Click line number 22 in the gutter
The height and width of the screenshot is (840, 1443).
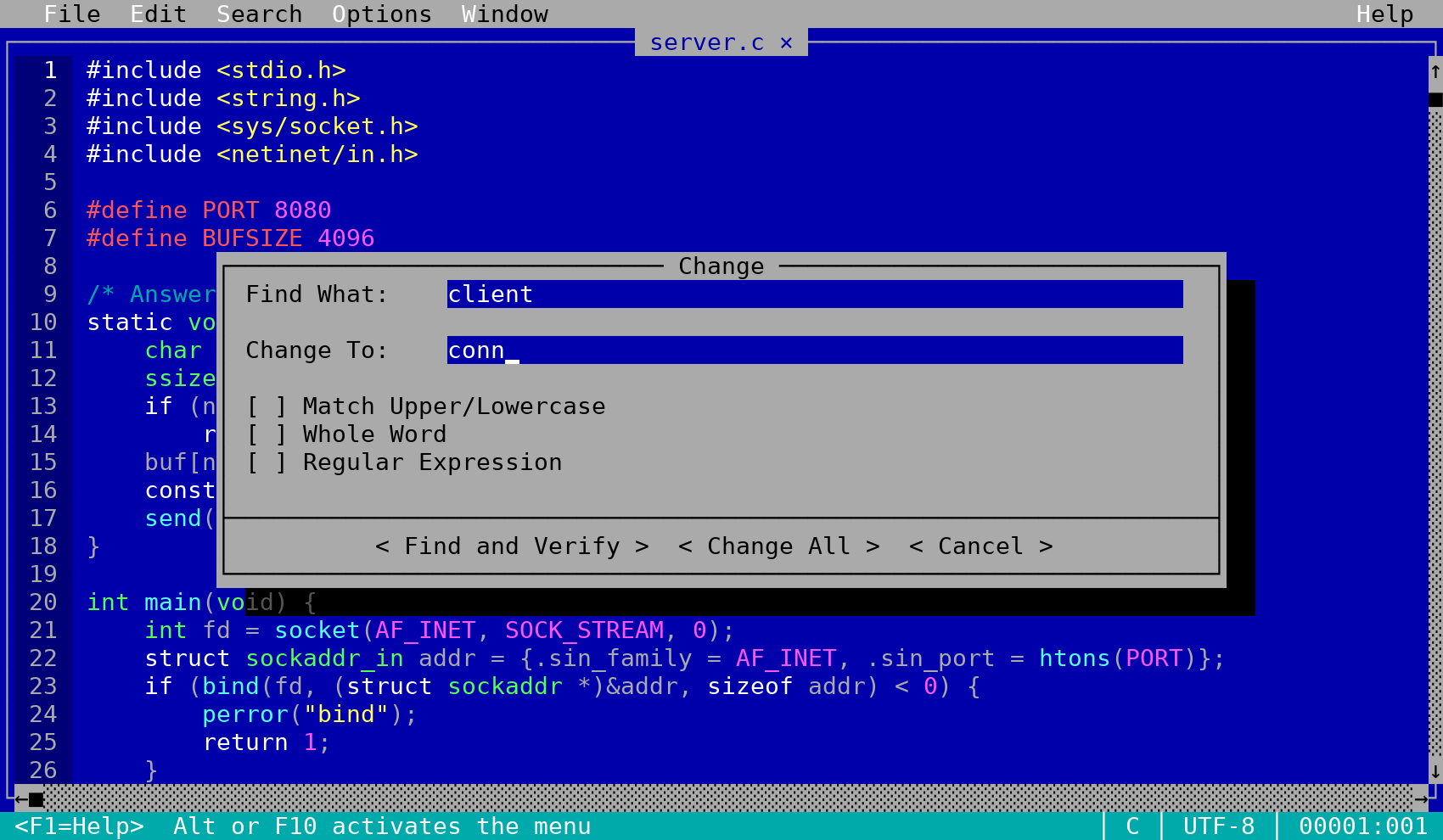click(x=43, y=658)
